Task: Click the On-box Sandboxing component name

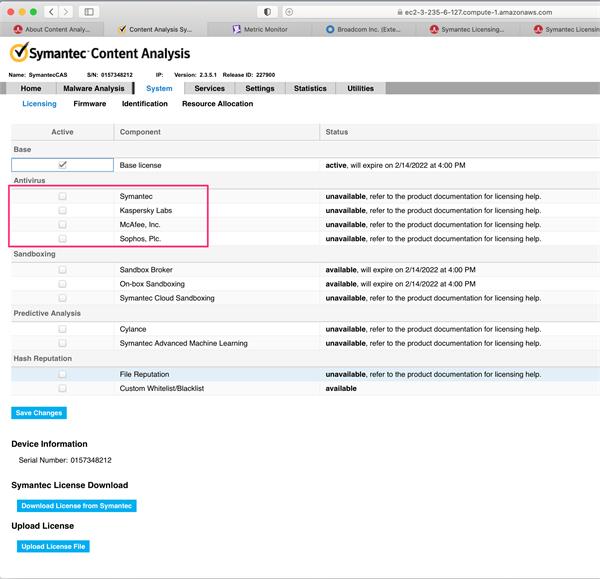Action: tap(152, 284)
